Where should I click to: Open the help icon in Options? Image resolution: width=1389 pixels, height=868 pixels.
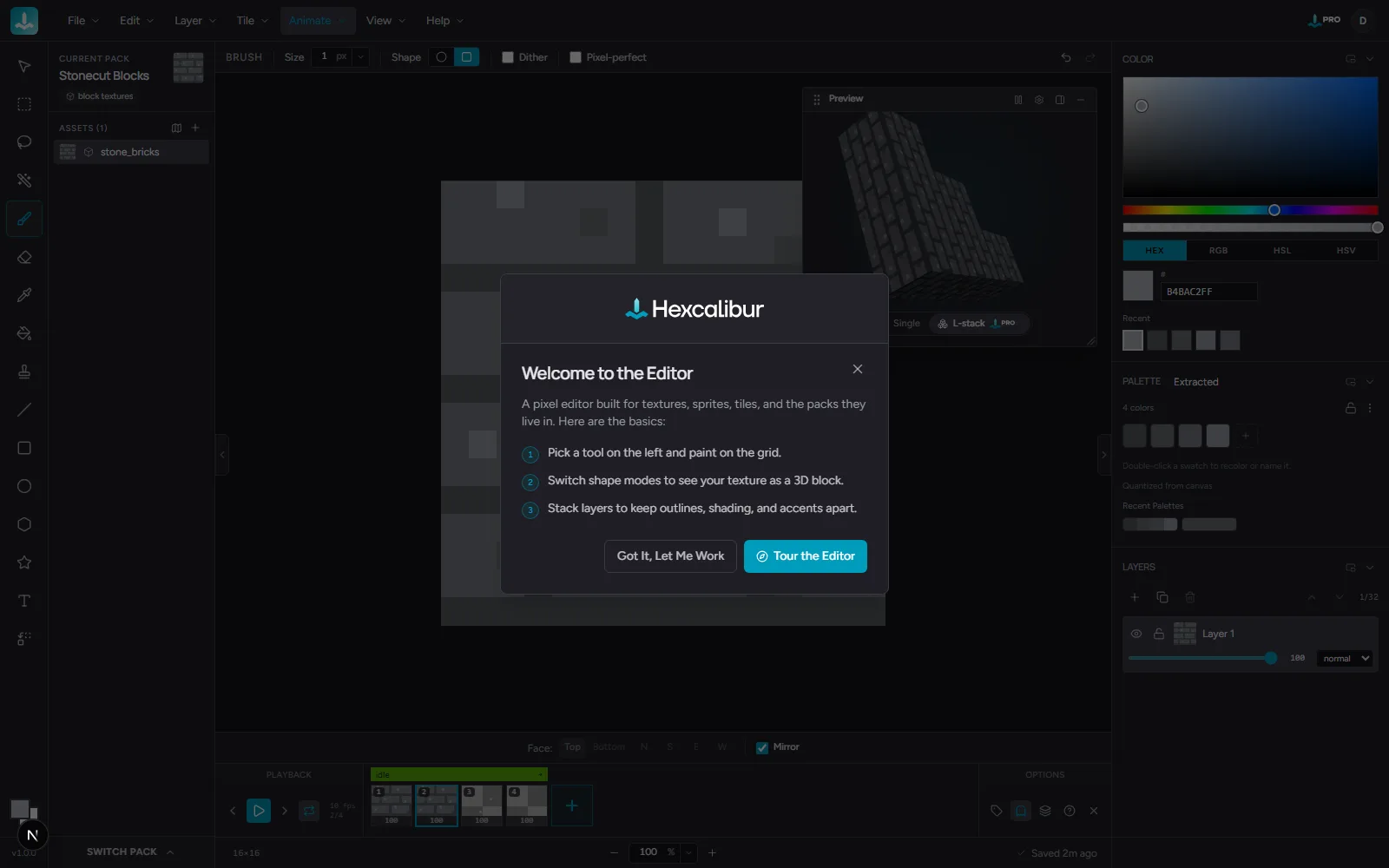click(1070, 811)
